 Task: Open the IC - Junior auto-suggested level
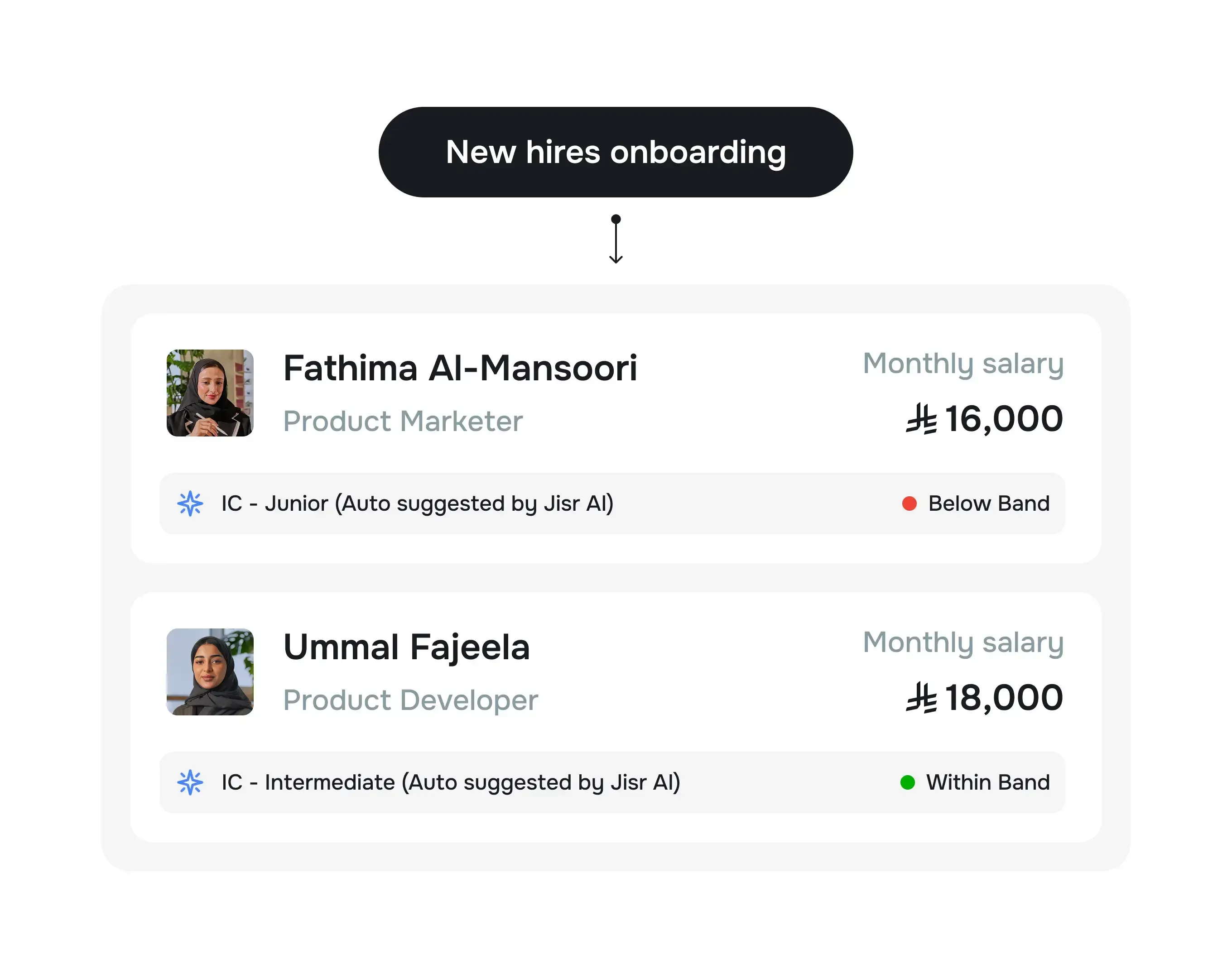[417, 503]
